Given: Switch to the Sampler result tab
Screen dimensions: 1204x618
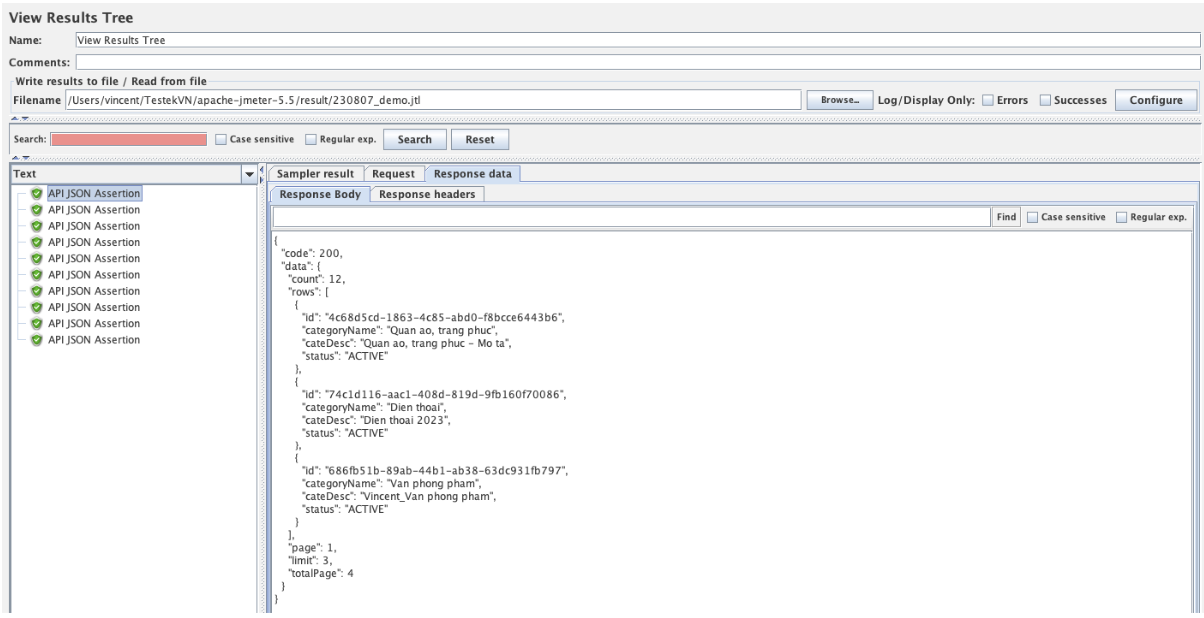Looking at the screenshot, I should pos(316,174).
